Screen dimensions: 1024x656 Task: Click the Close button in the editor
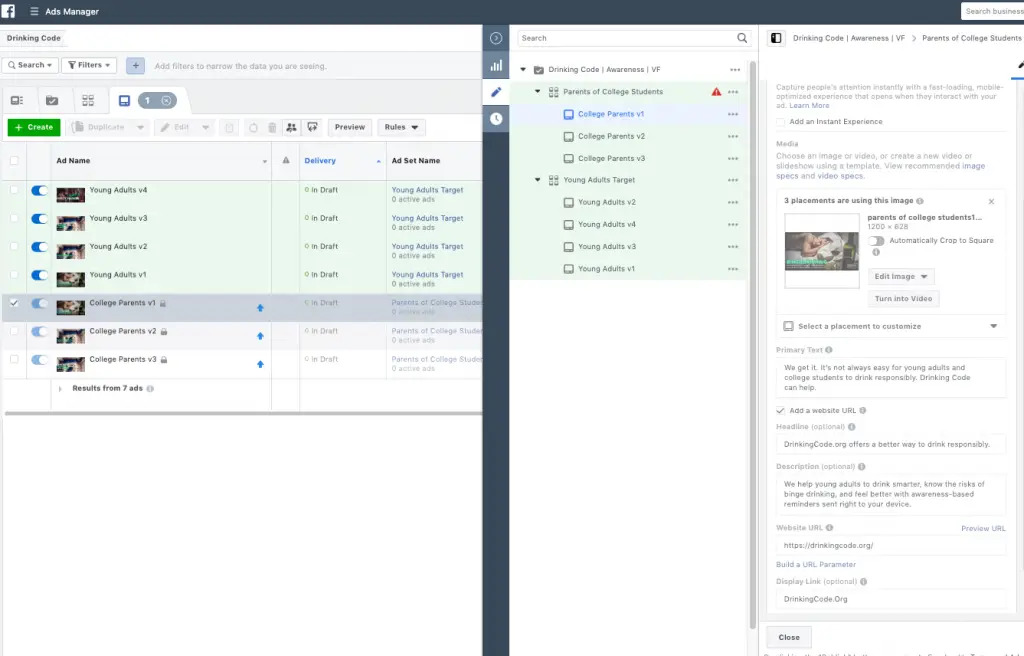click(789, 637)
